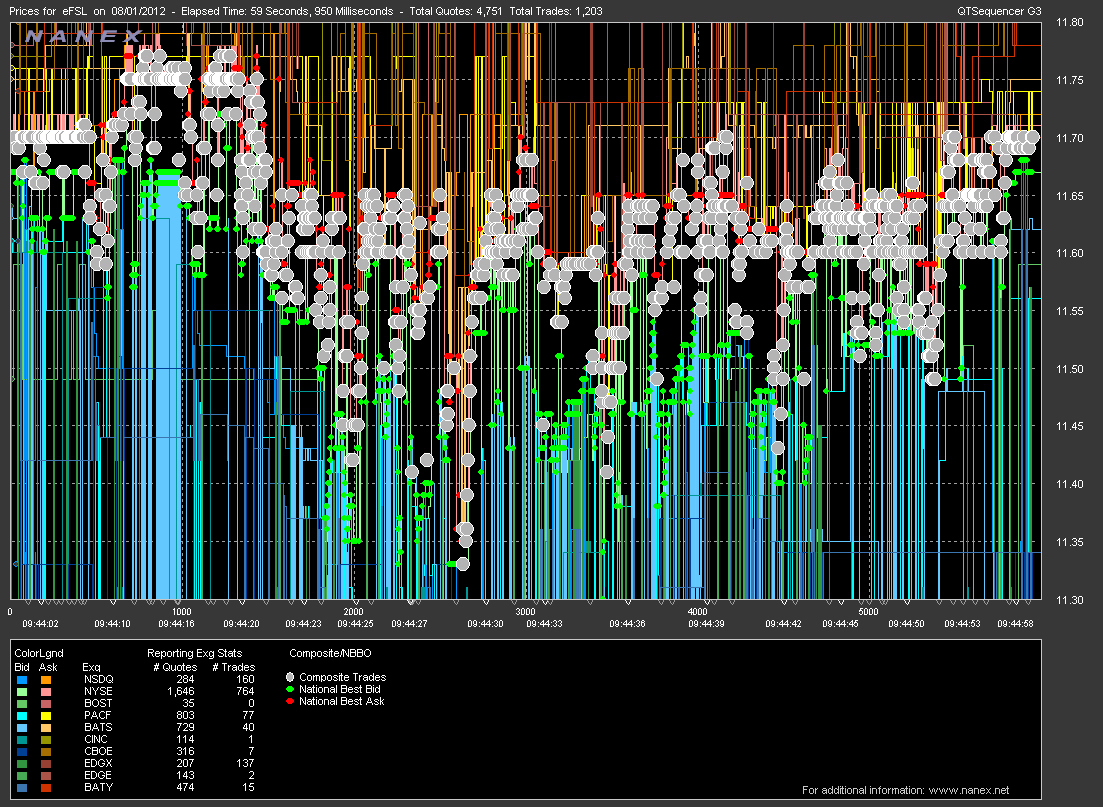Click the 'National Best Ask' legend text
The image size is (1103, 807).
coord(342,701)
